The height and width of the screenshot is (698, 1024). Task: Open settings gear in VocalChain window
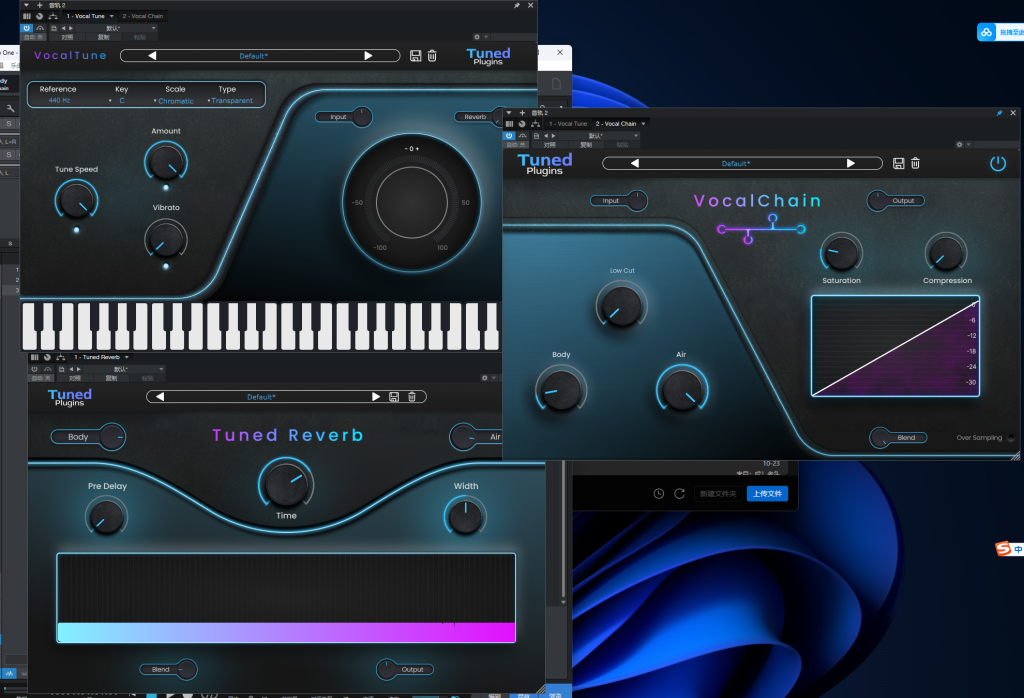(959, 144)
